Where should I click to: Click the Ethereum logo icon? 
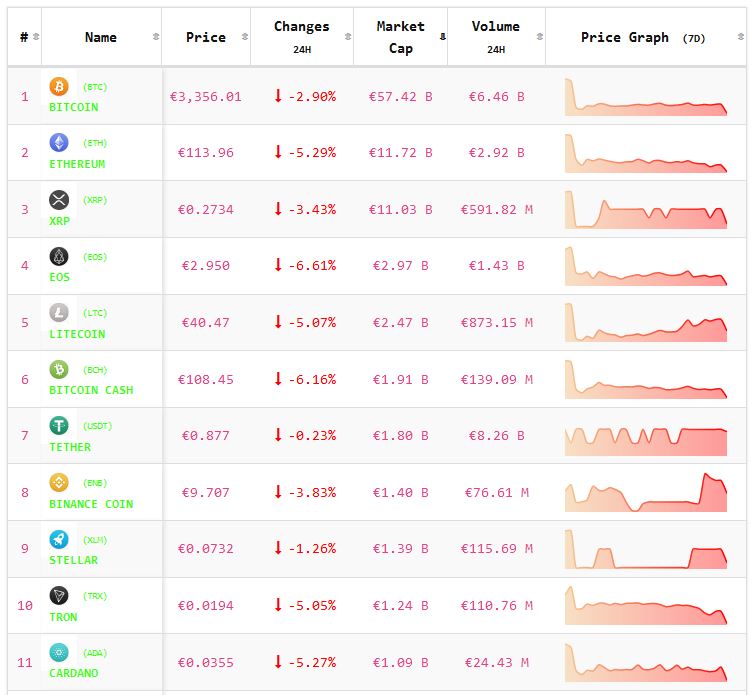pos(59,143)
